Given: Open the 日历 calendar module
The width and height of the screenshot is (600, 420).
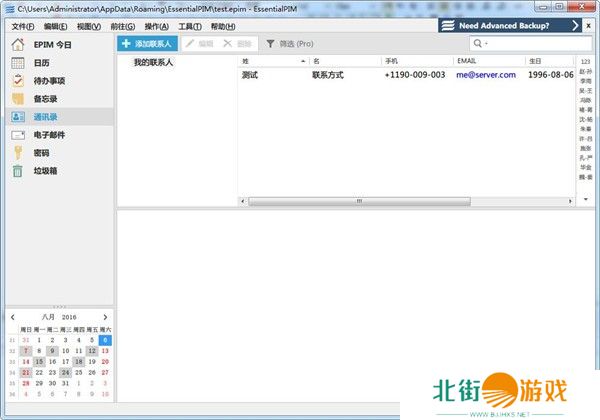Looking at the screenshot, I should coord(41,63).
